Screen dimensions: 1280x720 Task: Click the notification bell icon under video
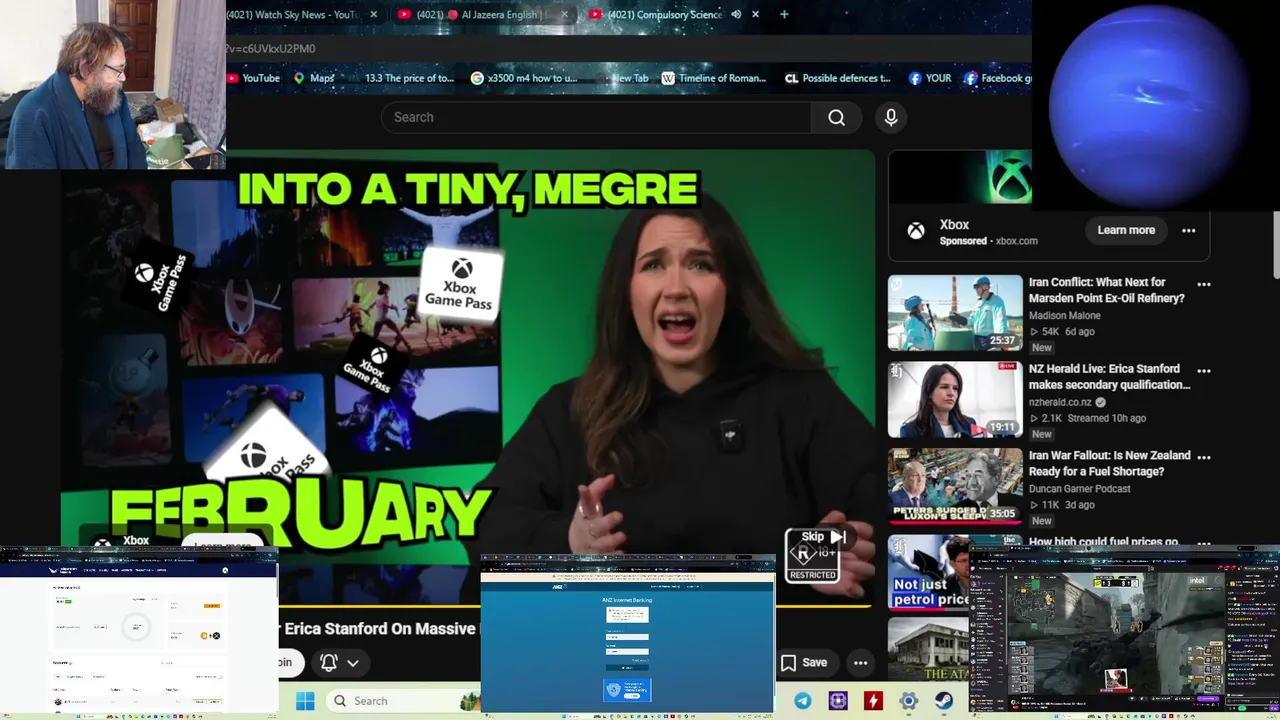tap(328, 662)
